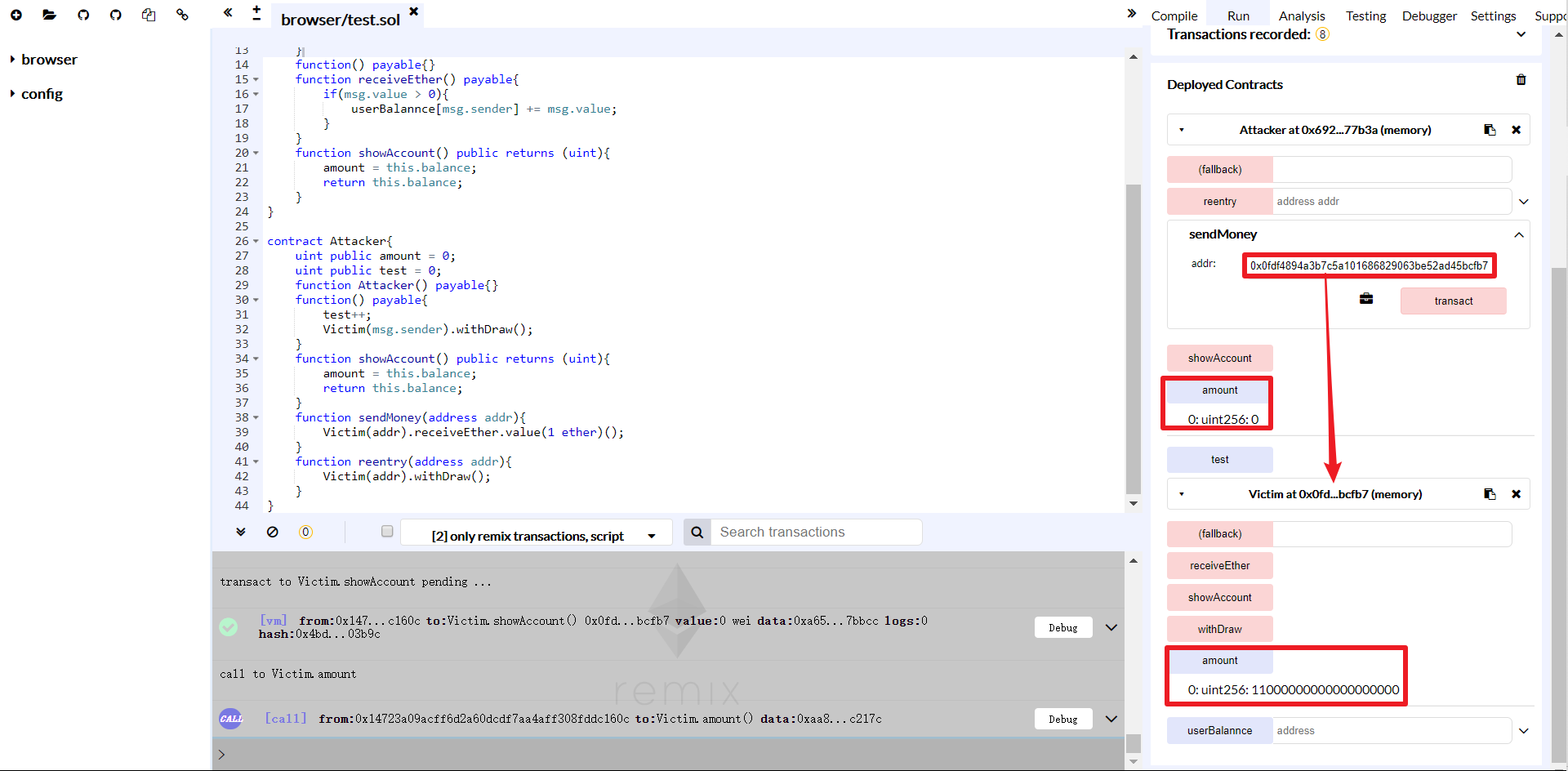The width and height of the screenshot is (1568, 771).
Task: Click the copy files icon in the explorer toolbar
Action: 149,15
